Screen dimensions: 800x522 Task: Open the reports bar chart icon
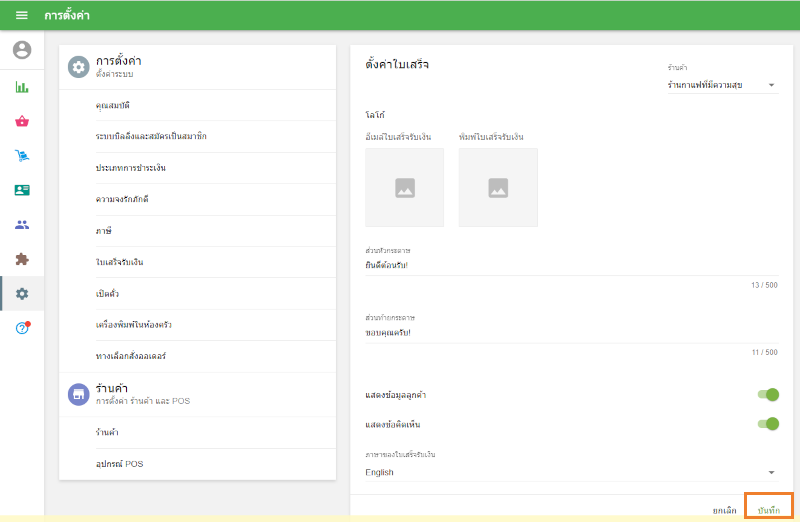click(x=22, y=87)
